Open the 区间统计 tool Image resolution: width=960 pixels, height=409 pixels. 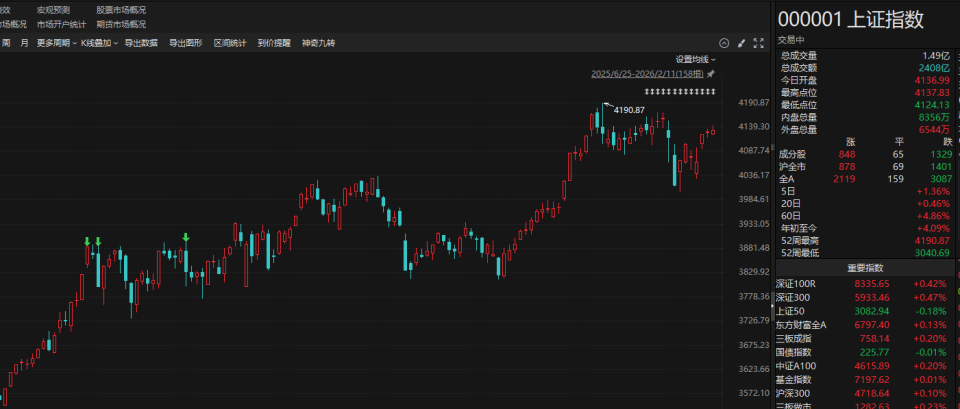point(230,43)
